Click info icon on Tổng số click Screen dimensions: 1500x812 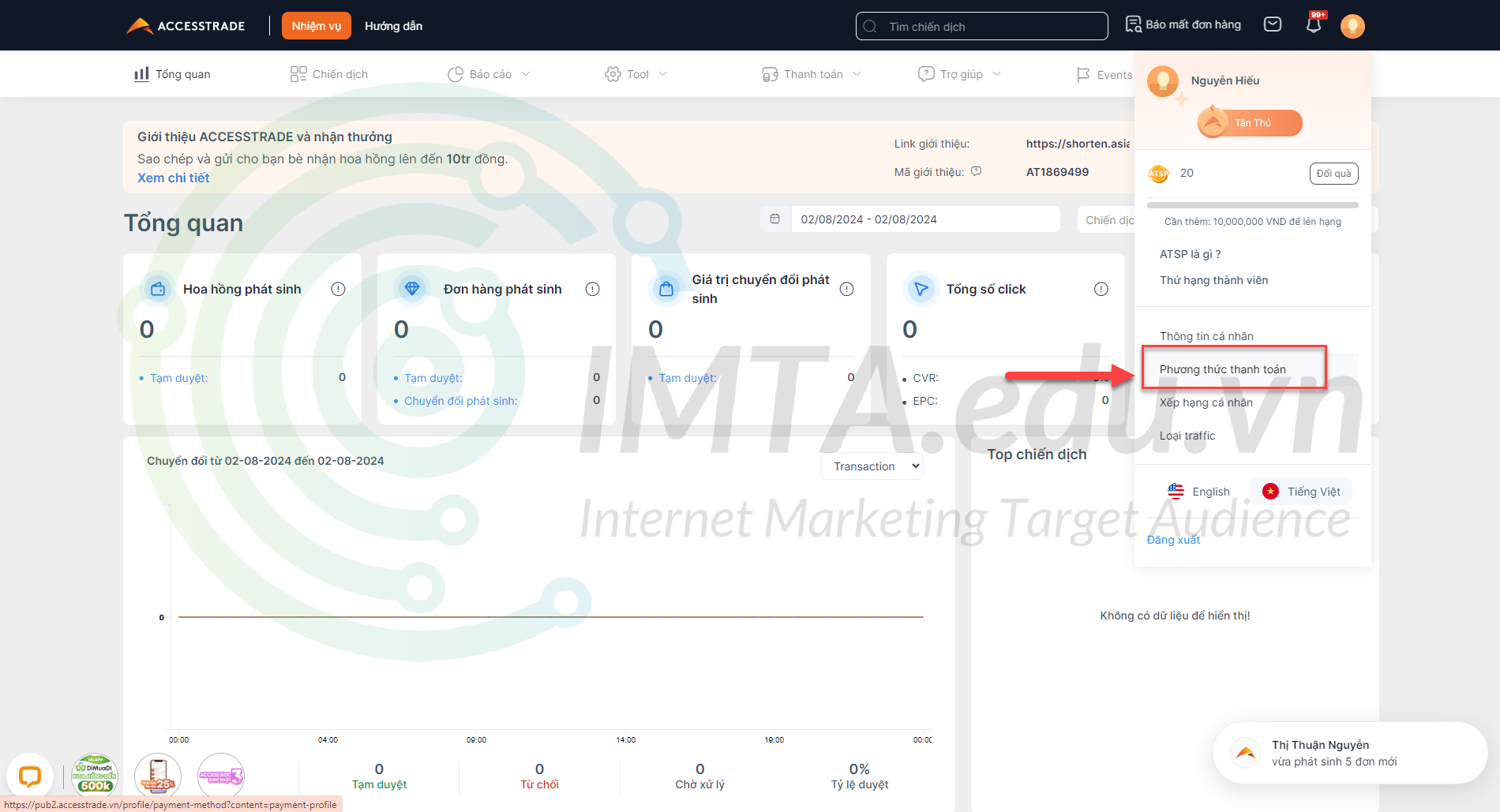1101,289
